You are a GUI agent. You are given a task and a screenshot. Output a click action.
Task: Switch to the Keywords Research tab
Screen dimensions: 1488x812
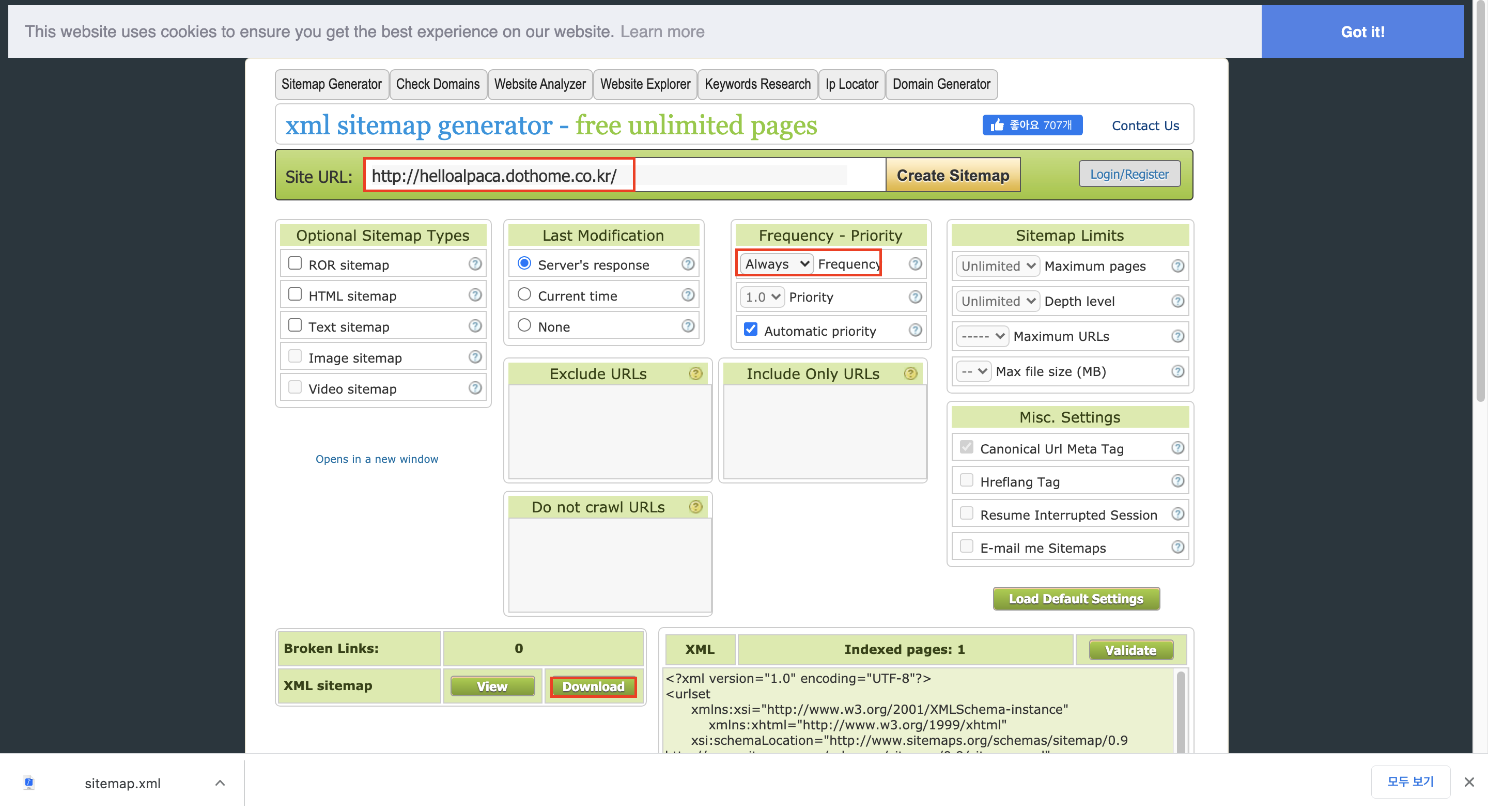(x=757, y=84)
